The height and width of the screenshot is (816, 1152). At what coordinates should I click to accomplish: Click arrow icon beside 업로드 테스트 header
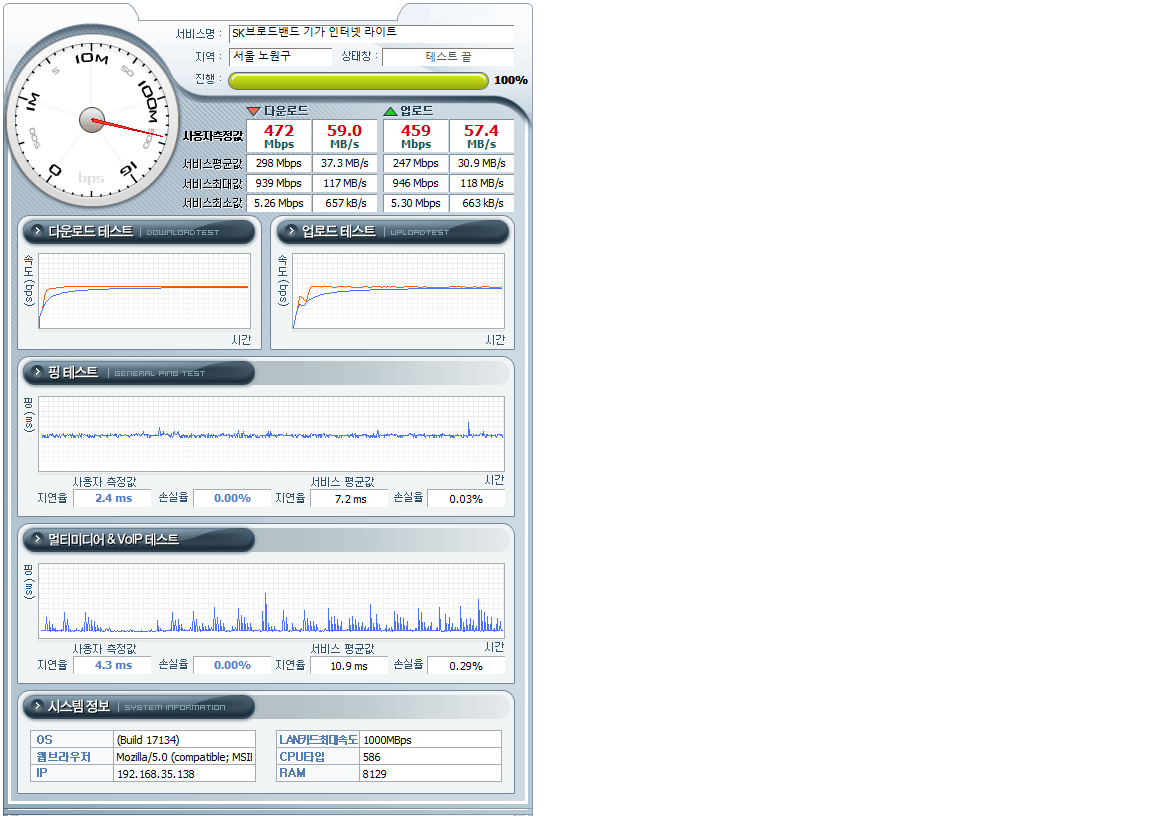pyautogui.click(x=291, y=232)
